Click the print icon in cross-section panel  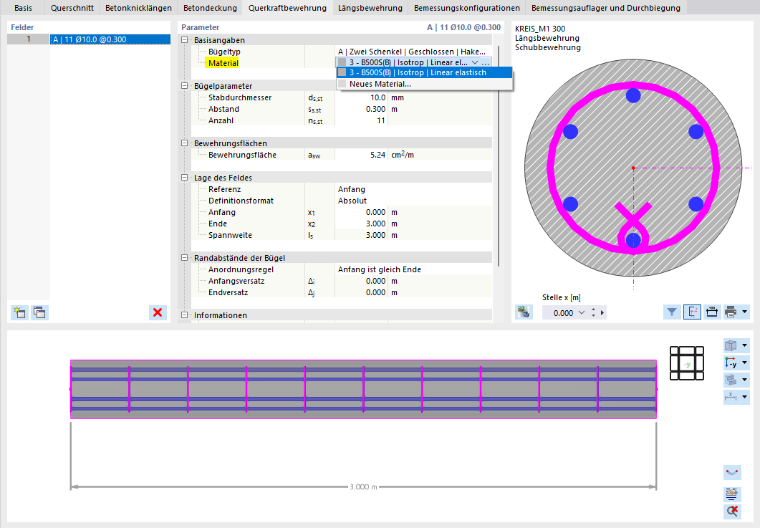pyautogui.click(x=730, y=312)
